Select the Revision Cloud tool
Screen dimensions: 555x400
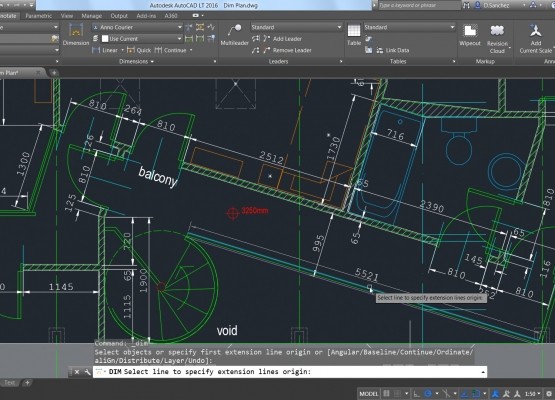click(497, 39)
